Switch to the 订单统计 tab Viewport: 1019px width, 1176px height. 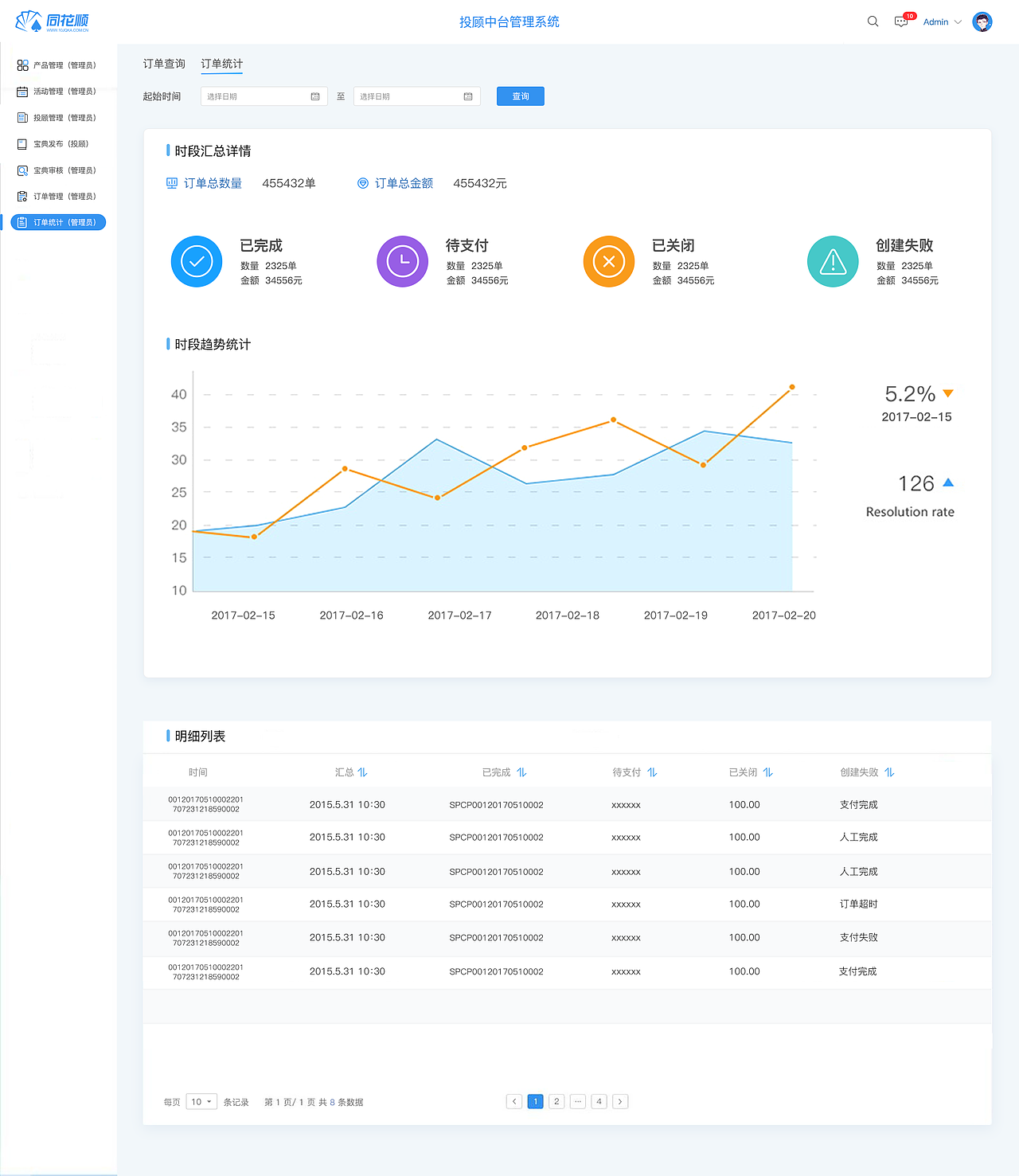pyautogui.click(x=222, y=64)
